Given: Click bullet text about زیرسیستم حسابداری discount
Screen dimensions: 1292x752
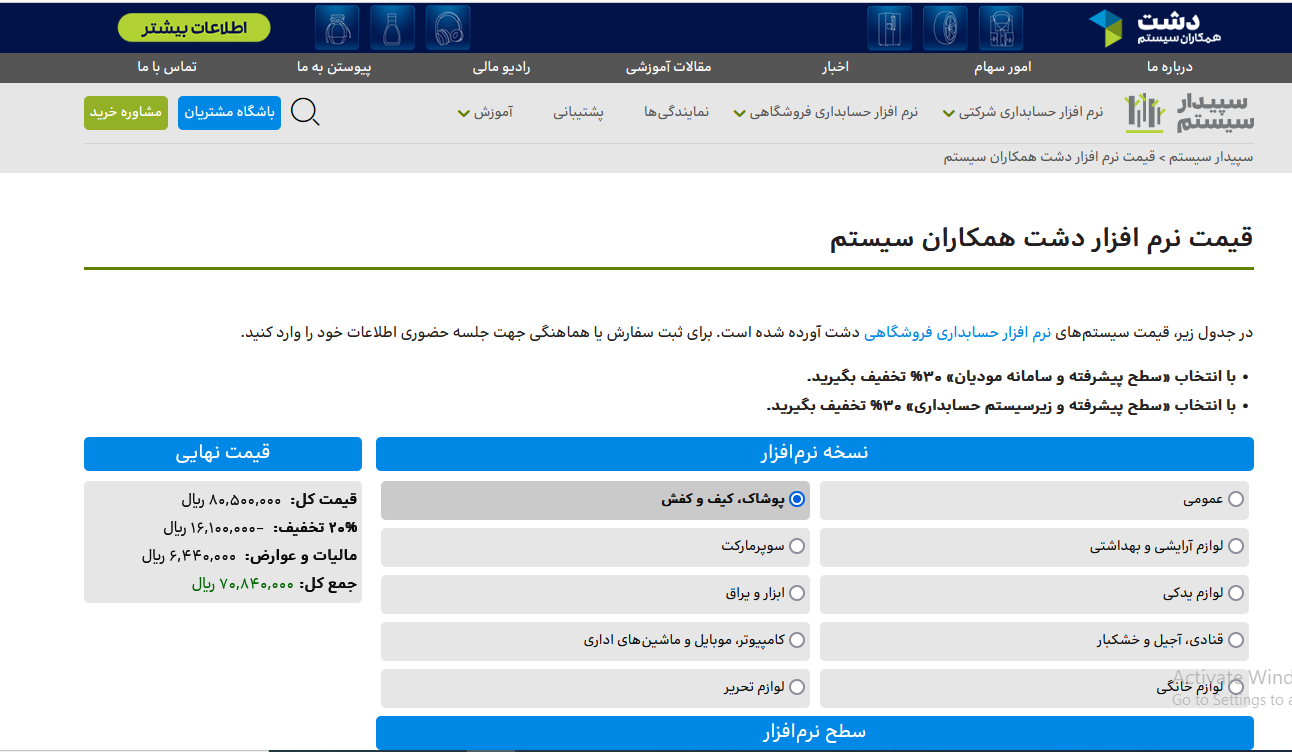Looking at the screenshot, I should (x=1002, y=405).
